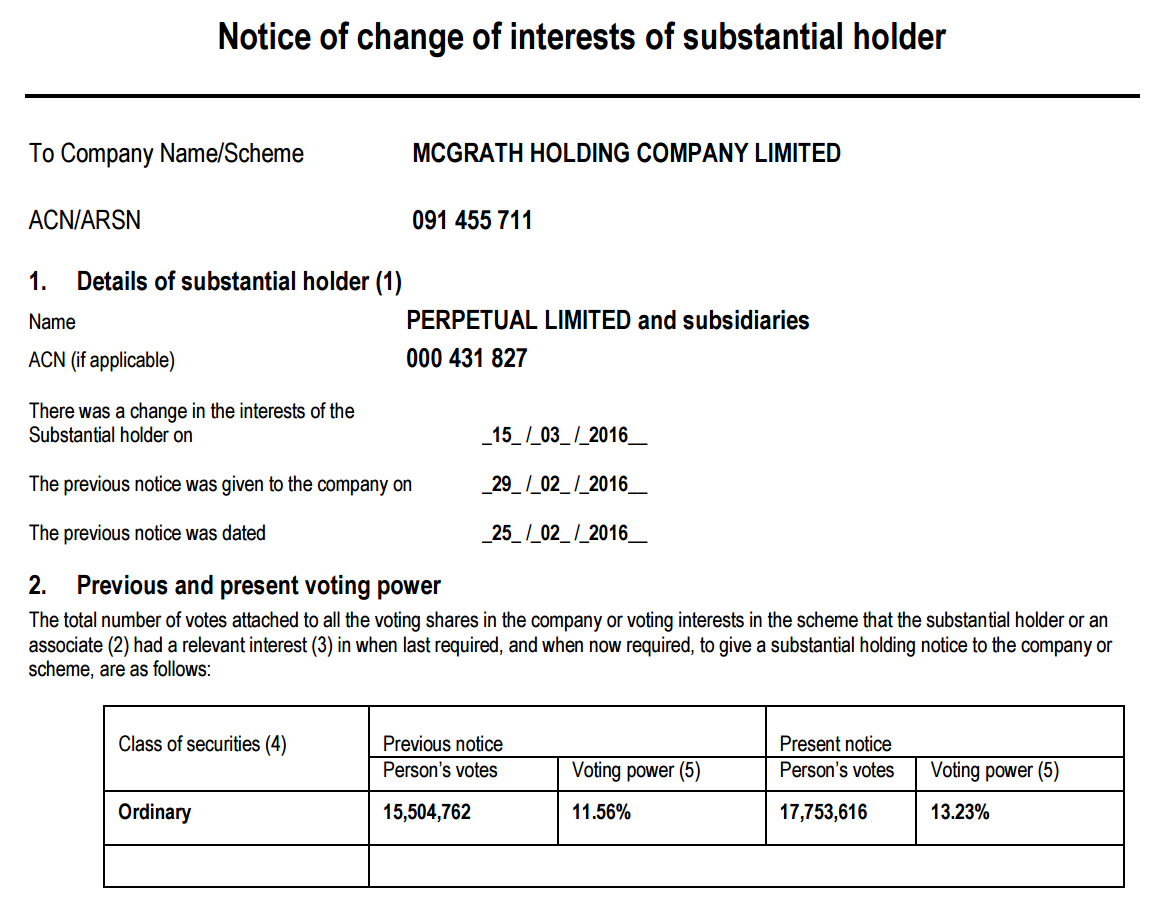Click the previous voting power 11.56%

601,812
